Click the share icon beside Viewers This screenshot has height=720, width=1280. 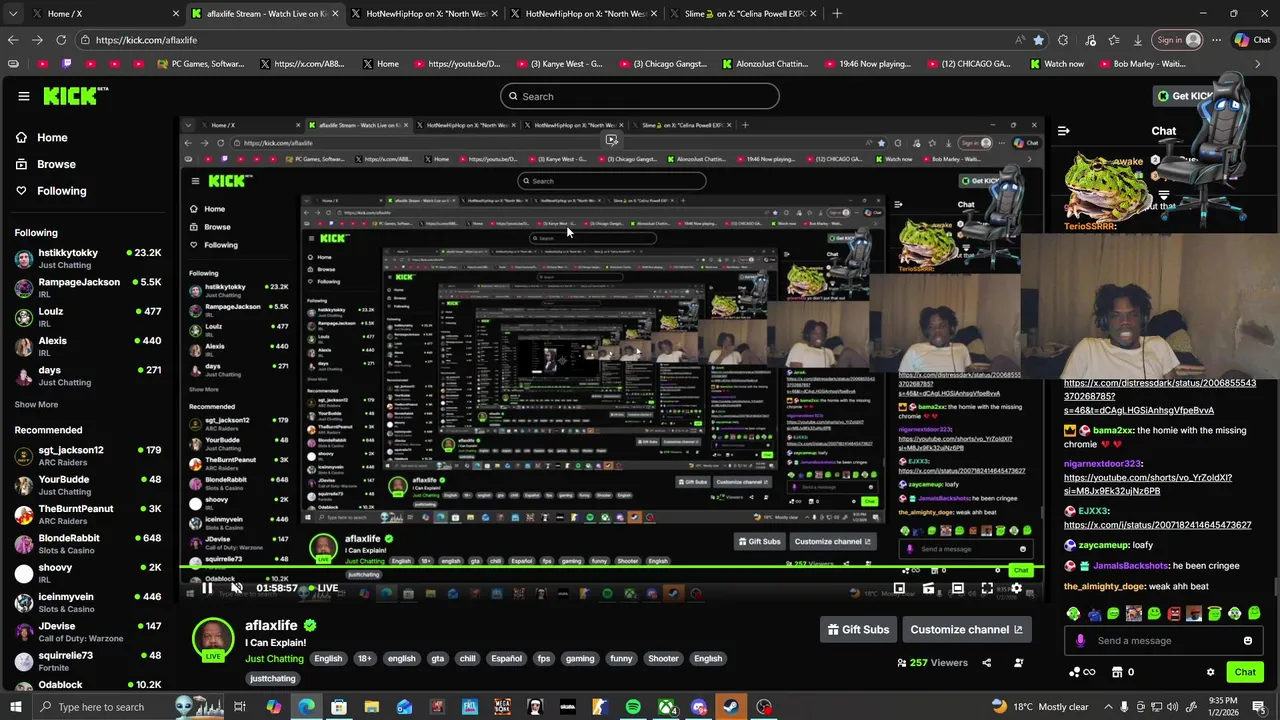click(x=986, y=663)
